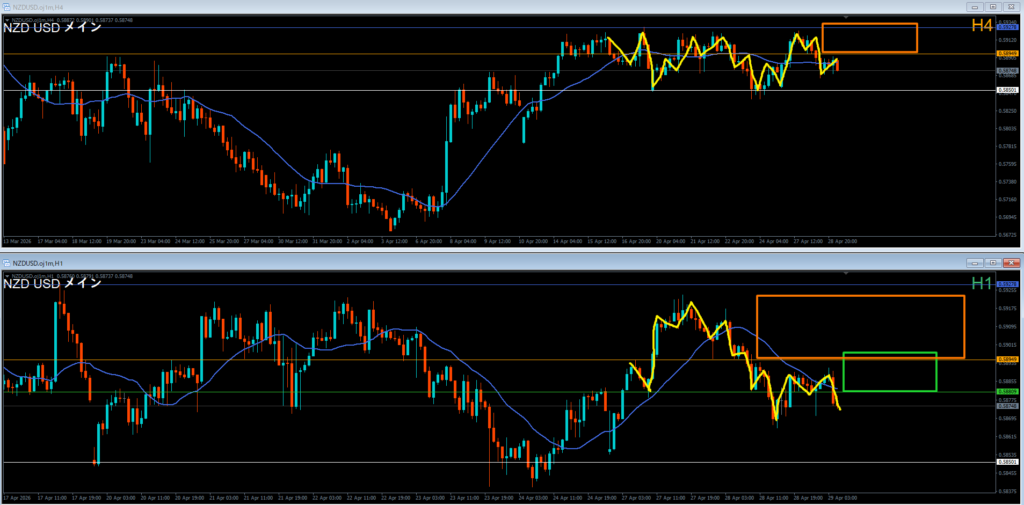The image size is (1024, 505).
Task: Click the chart icon in the H4 window title bar
Action: coord(7,7)
